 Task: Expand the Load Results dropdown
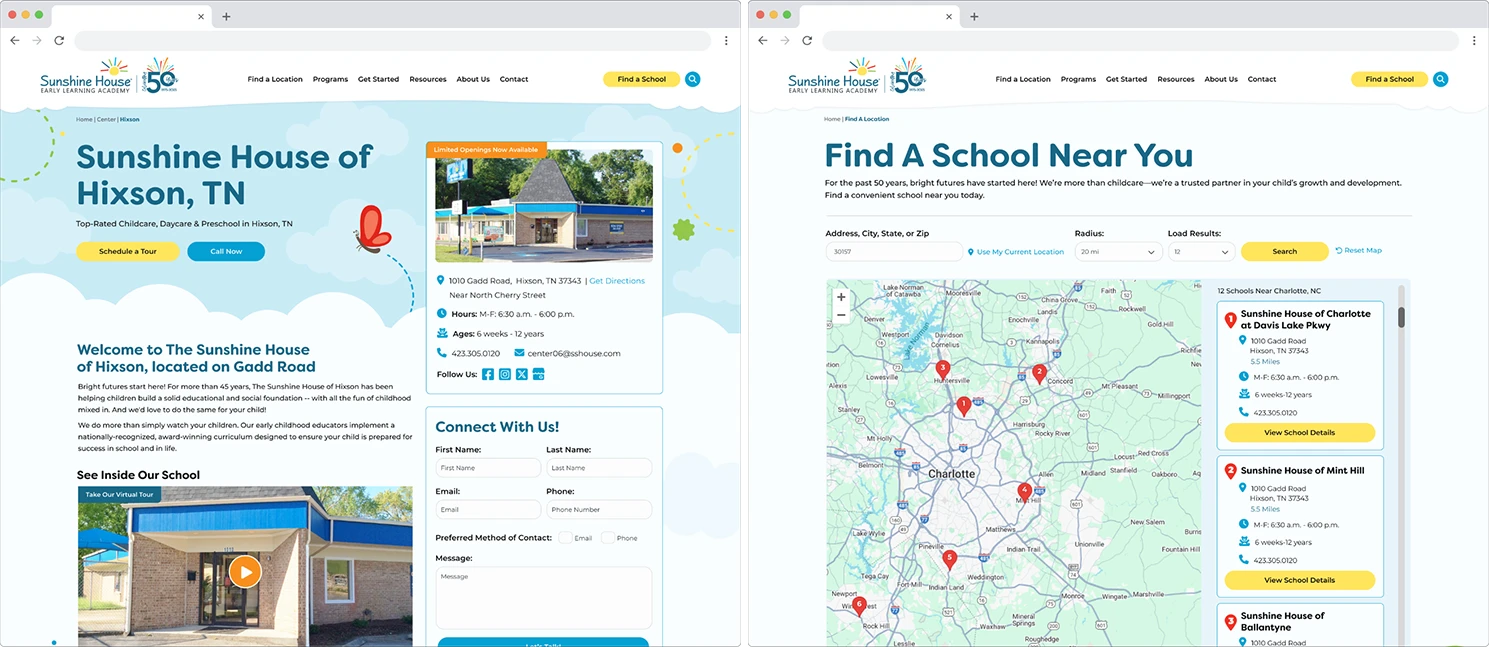1201,252
